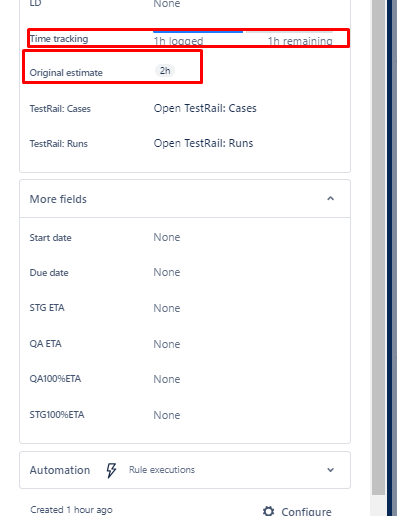Click the Due date label

pos(49,273)
